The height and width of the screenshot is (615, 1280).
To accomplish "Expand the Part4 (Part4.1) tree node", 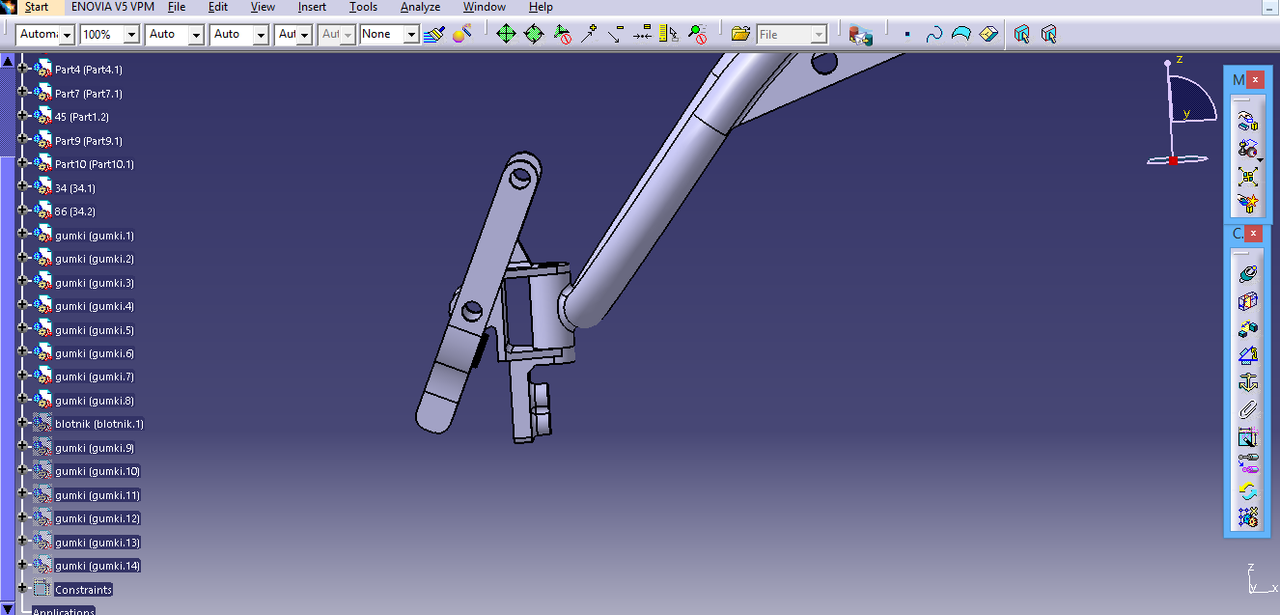I will point(23,69).
